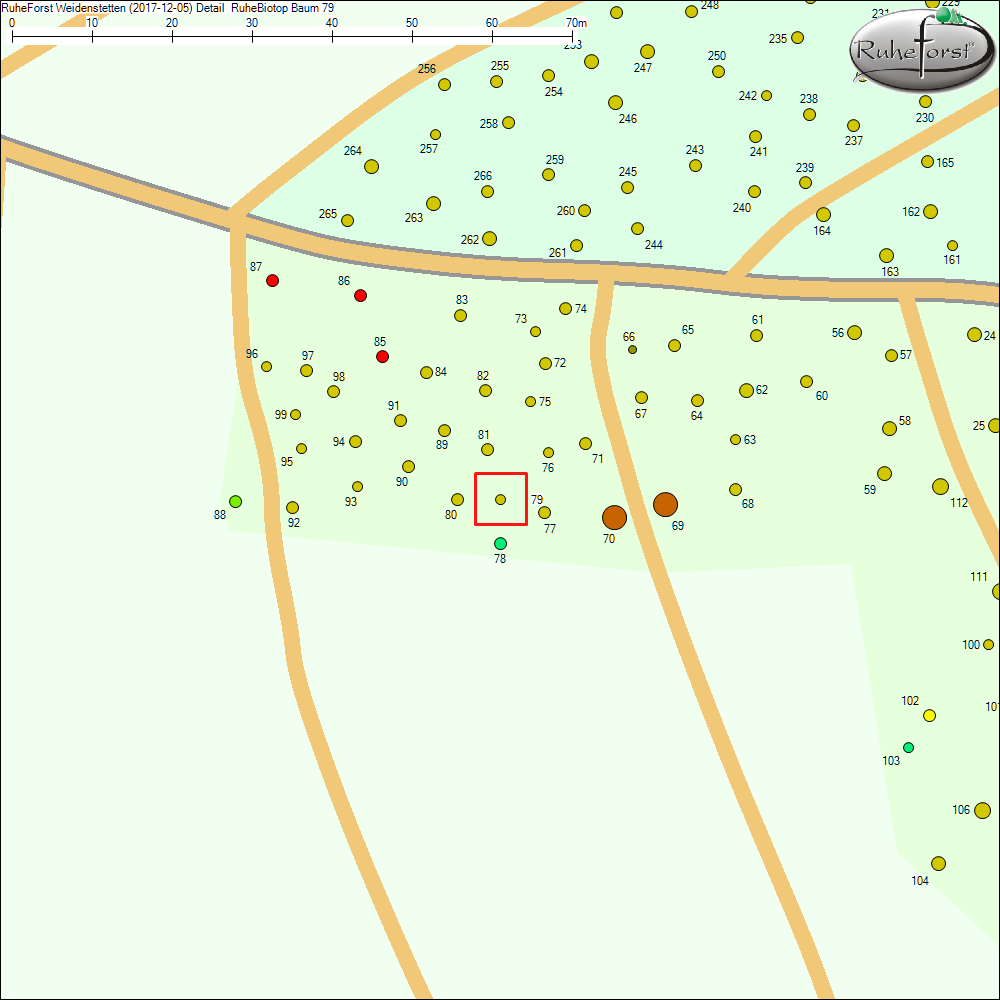Viewport: 1000px width, 1000px height.
Task: Click the tree 104 marker
Action: click(938, 863)
